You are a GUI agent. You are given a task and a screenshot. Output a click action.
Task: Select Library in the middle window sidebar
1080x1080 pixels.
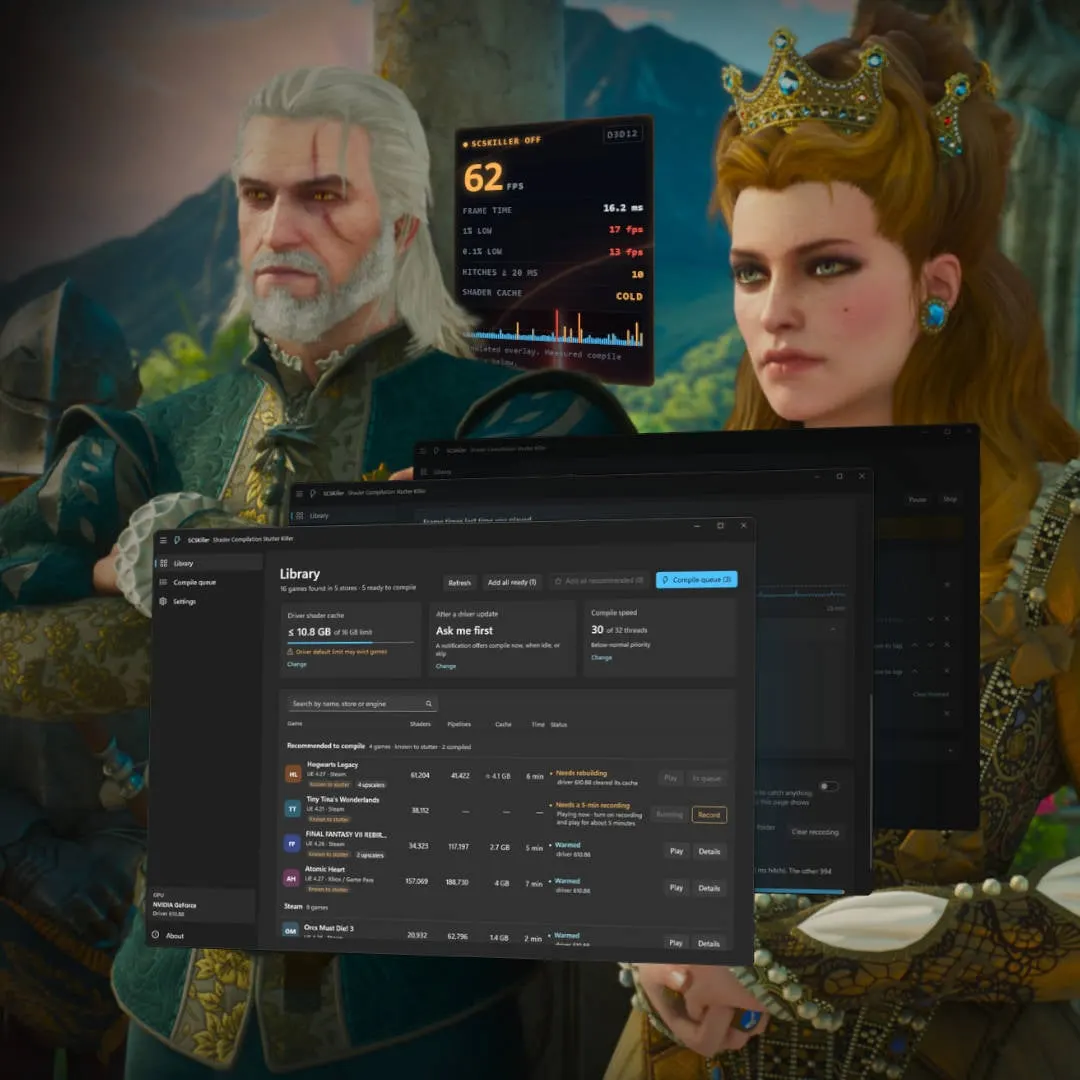[318, 515]
